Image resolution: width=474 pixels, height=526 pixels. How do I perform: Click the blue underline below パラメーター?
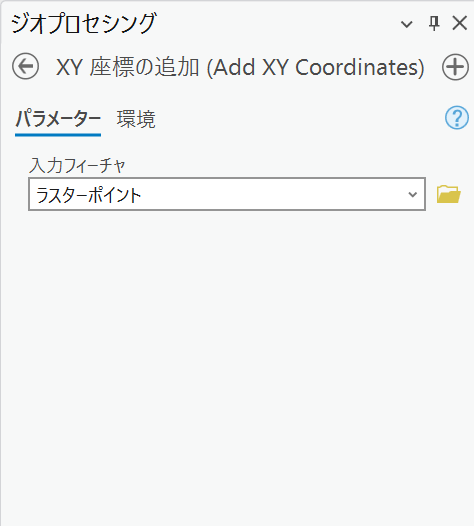coord(58,135)
